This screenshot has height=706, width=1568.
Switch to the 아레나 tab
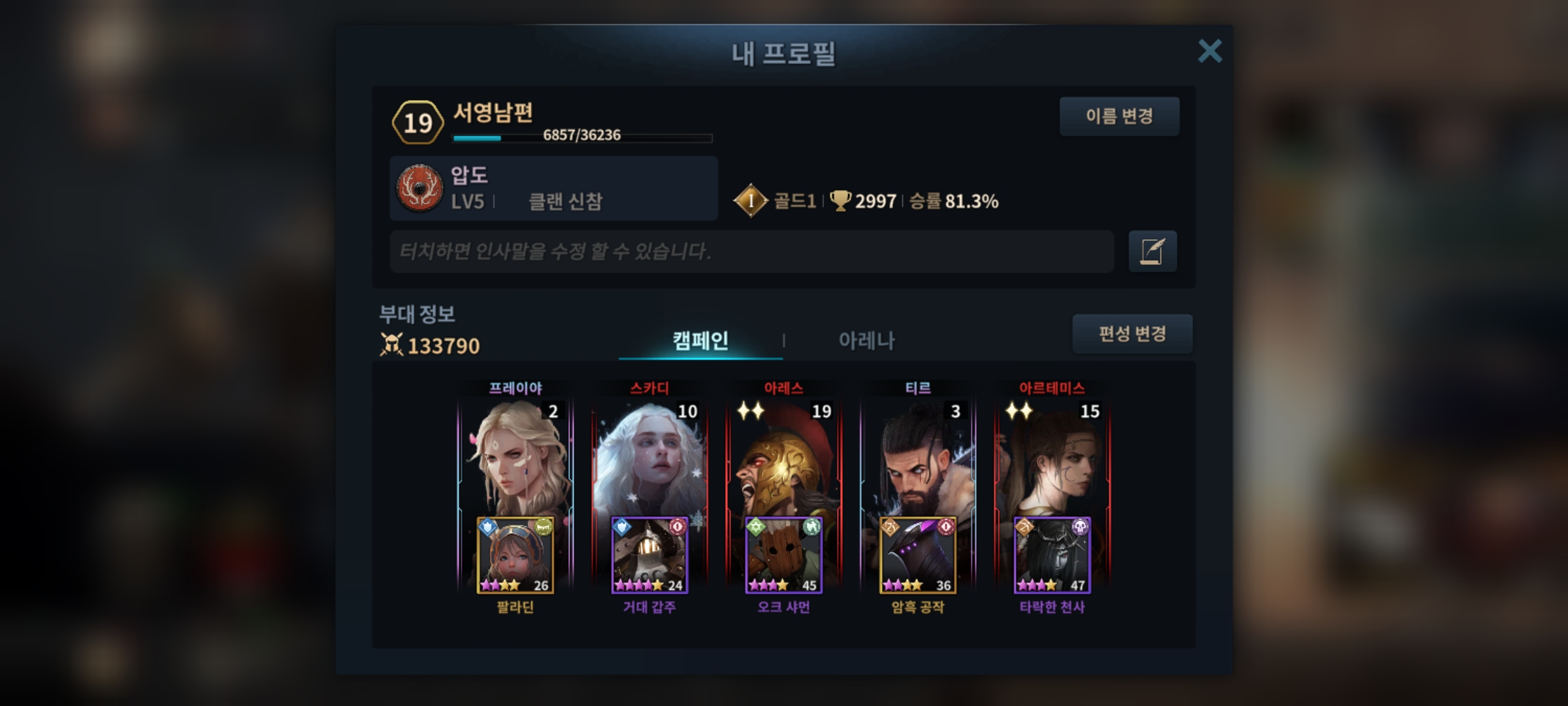tap(866, 341)
